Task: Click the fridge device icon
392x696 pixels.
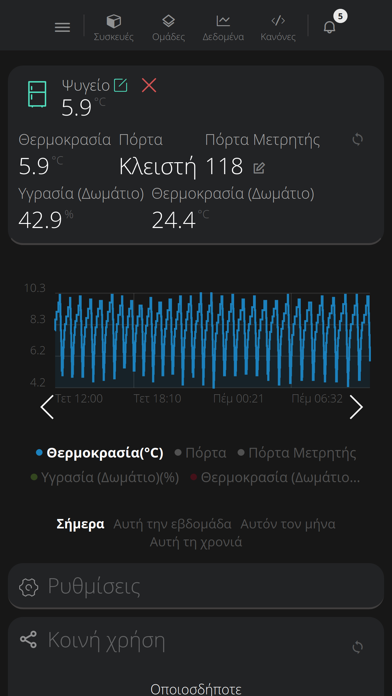Action: pos(37,94)
